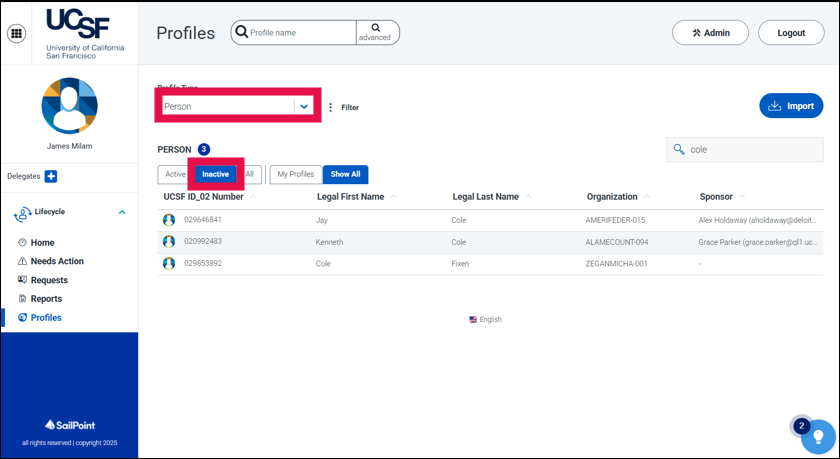Click the Profile Type dropdown arrow
Viewport: 840px width, 459px height.
pos(304,106)
